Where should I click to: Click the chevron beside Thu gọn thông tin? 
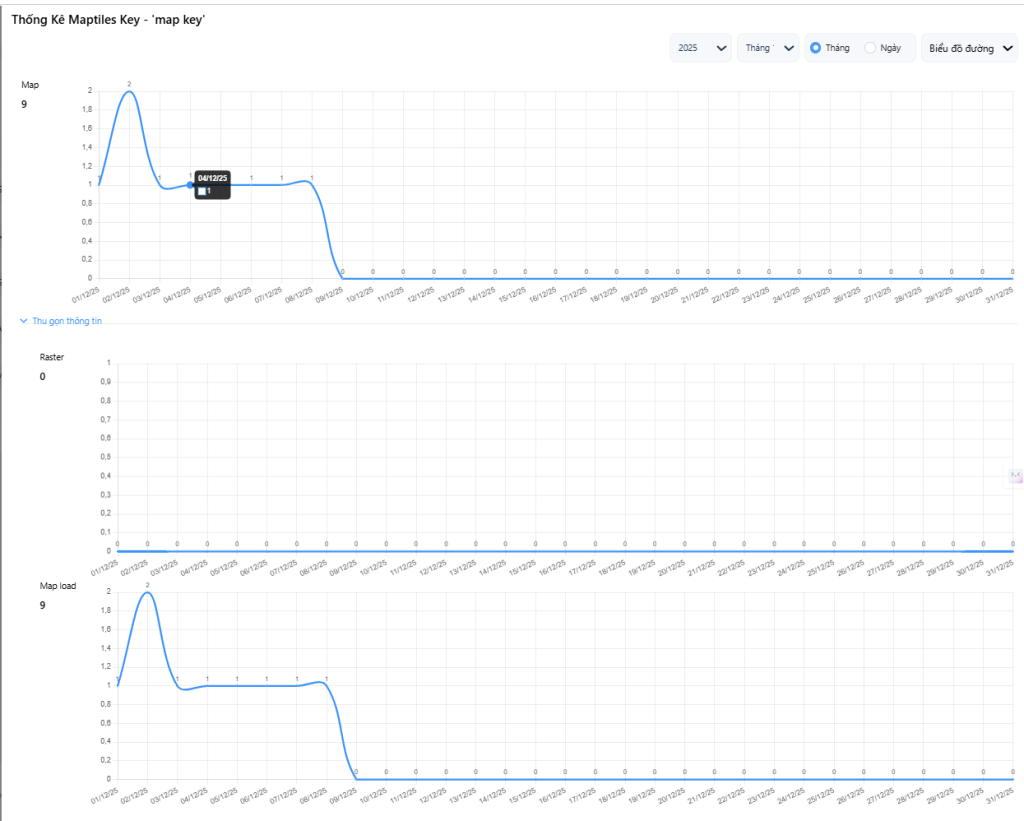tap(24, 321)
